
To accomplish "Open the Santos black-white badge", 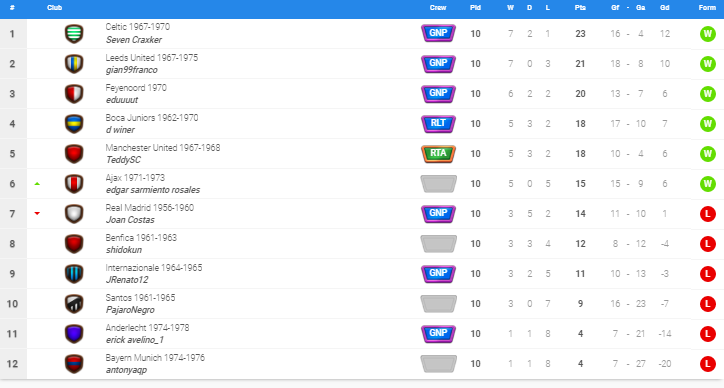I will click(74, 304).
